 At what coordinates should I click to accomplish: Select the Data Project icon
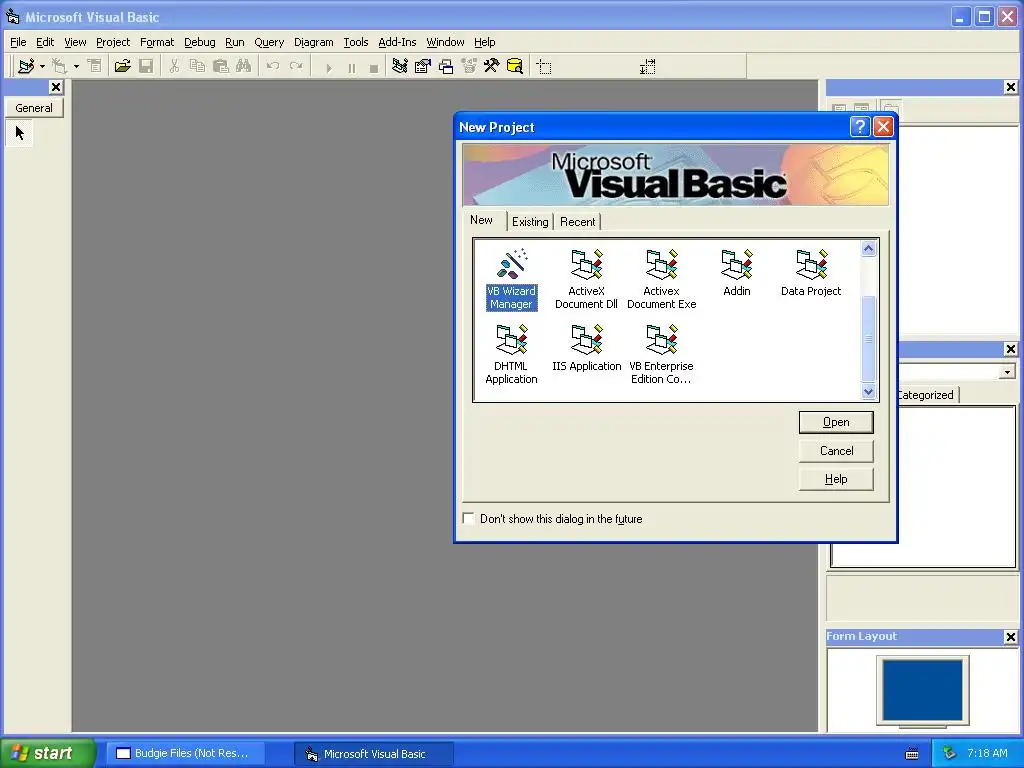point(811,273)
